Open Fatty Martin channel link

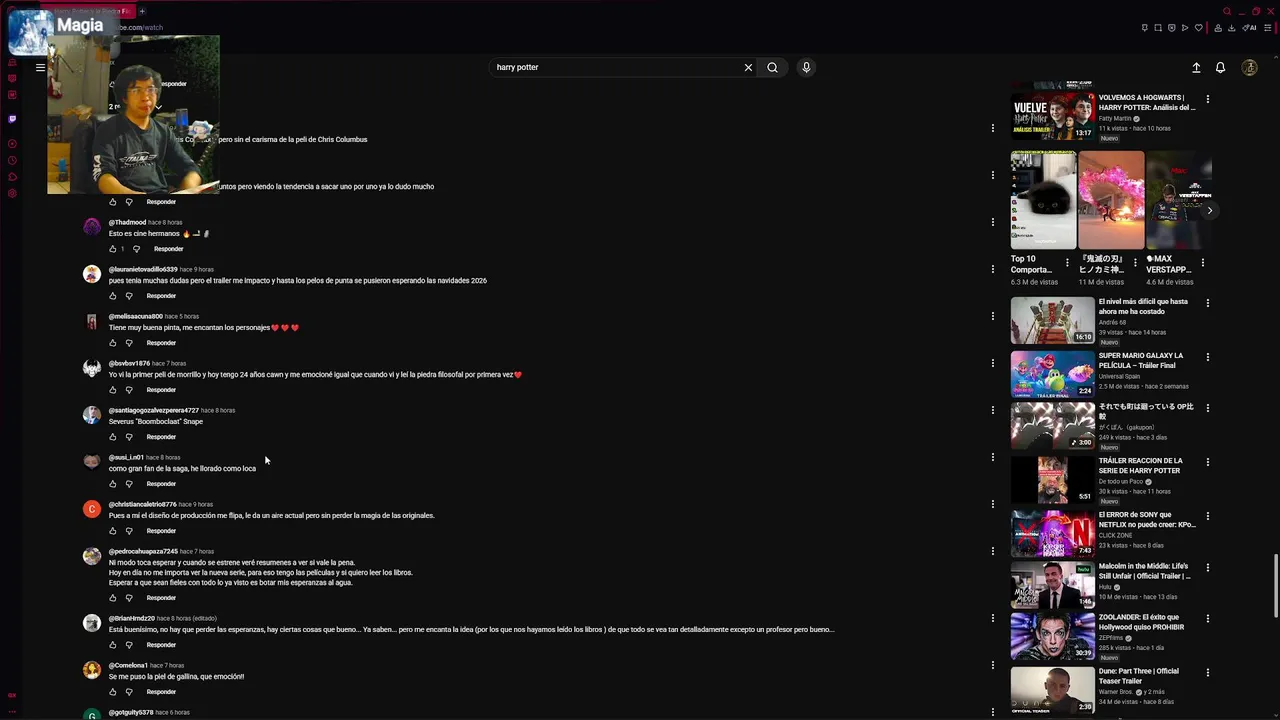point(1115,118)
